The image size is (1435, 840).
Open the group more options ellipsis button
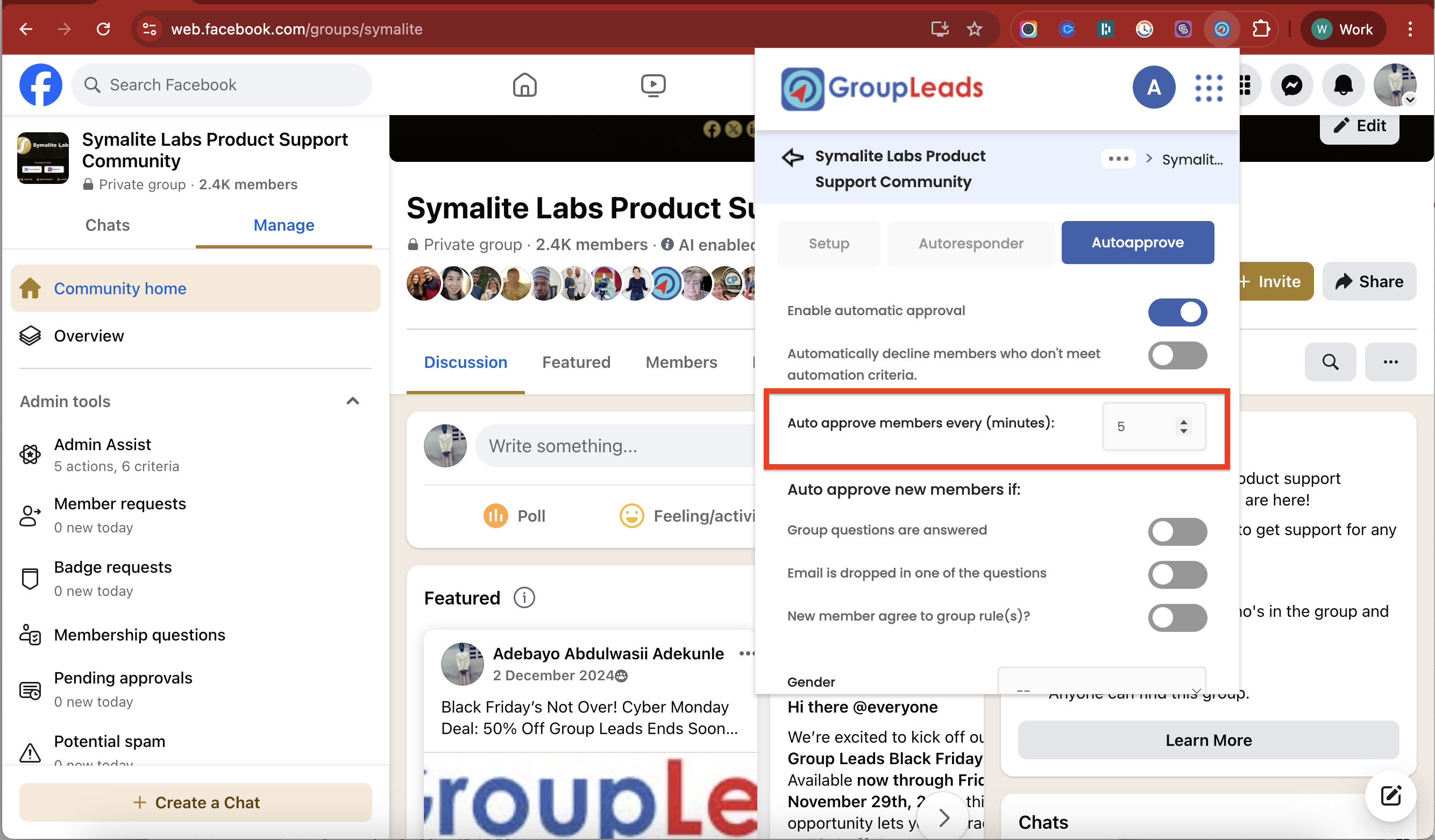pyautogui.click(x=1390, y=361)
